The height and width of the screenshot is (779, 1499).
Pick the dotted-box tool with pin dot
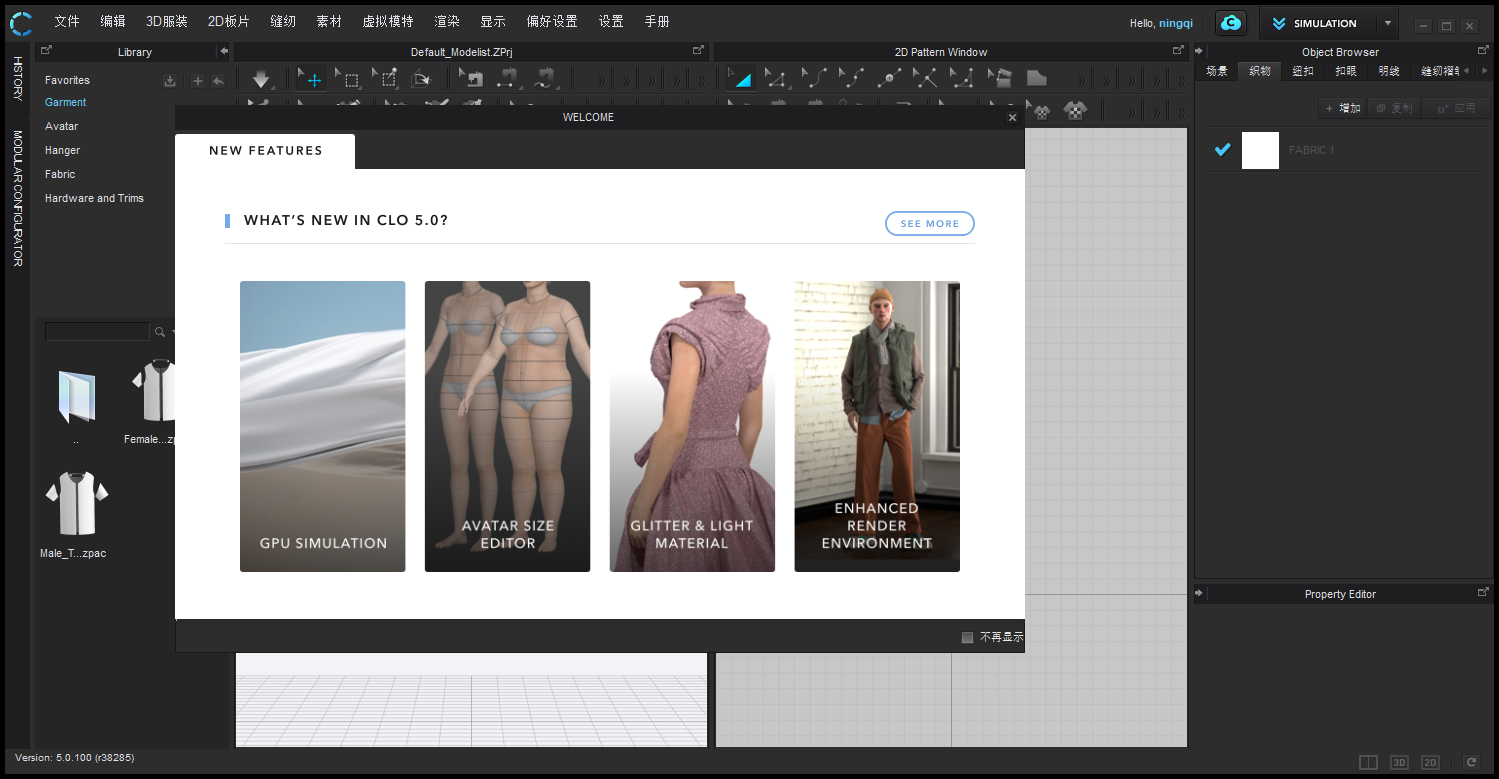click(x=385, y=79)
